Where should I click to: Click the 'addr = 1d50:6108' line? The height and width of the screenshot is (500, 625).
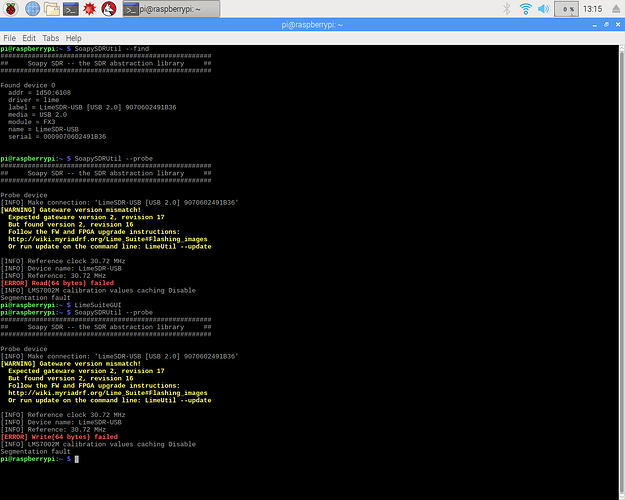tap(39, 93)
